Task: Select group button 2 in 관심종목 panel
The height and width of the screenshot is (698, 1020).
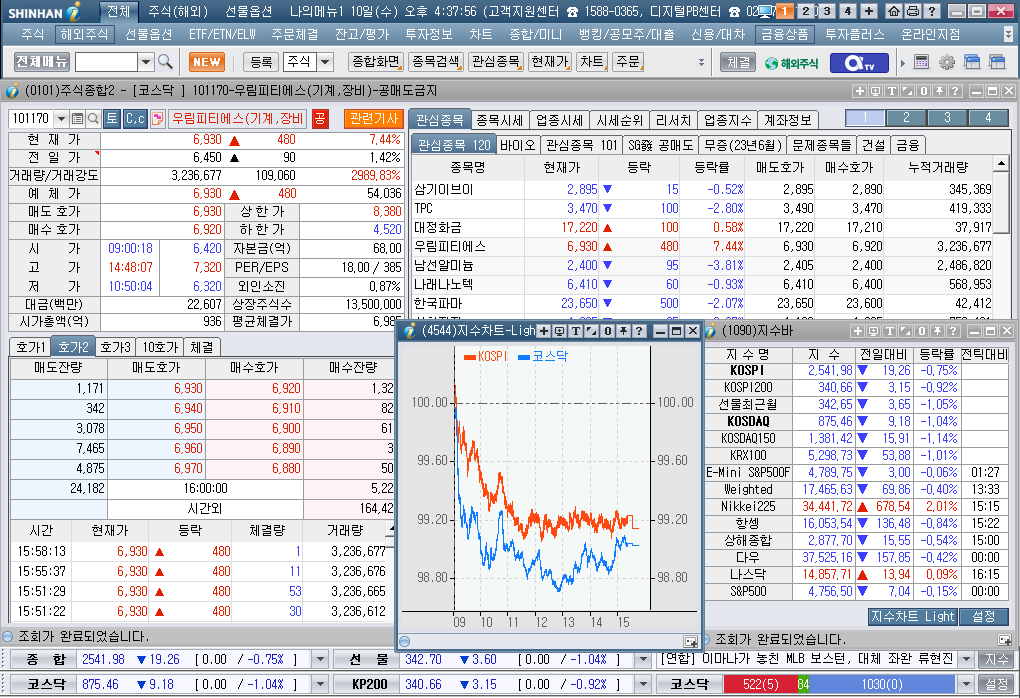Action: pyautogui.click(x=906, y=118)
